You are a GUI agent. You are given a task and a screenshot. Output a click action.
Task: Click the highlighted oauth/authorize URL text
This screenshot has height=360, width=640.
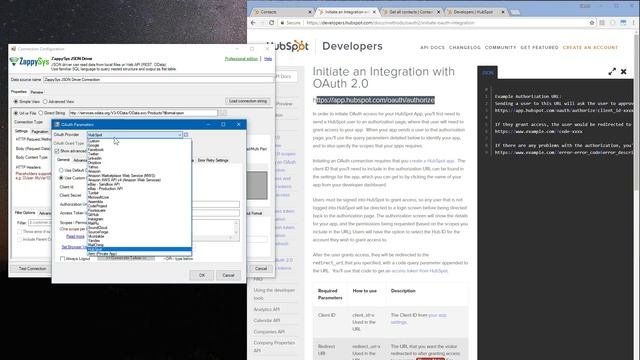(376, 100)
